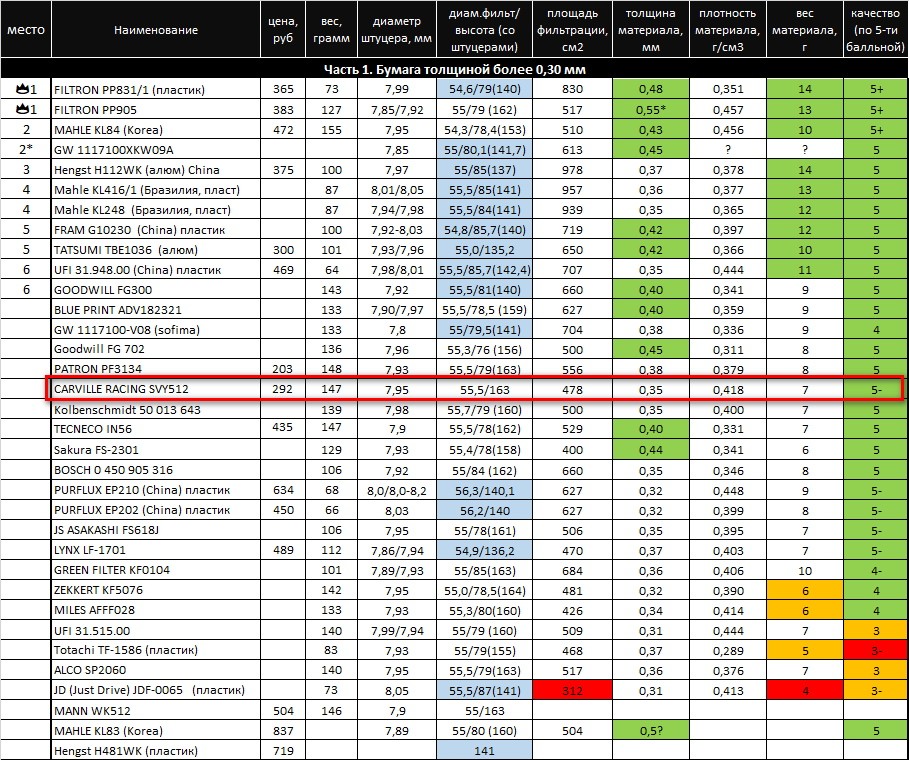Select cell 'UFI 31.948.00 (China) пластик'
This screenshot has height=760, width=909.
click(156, 270)
